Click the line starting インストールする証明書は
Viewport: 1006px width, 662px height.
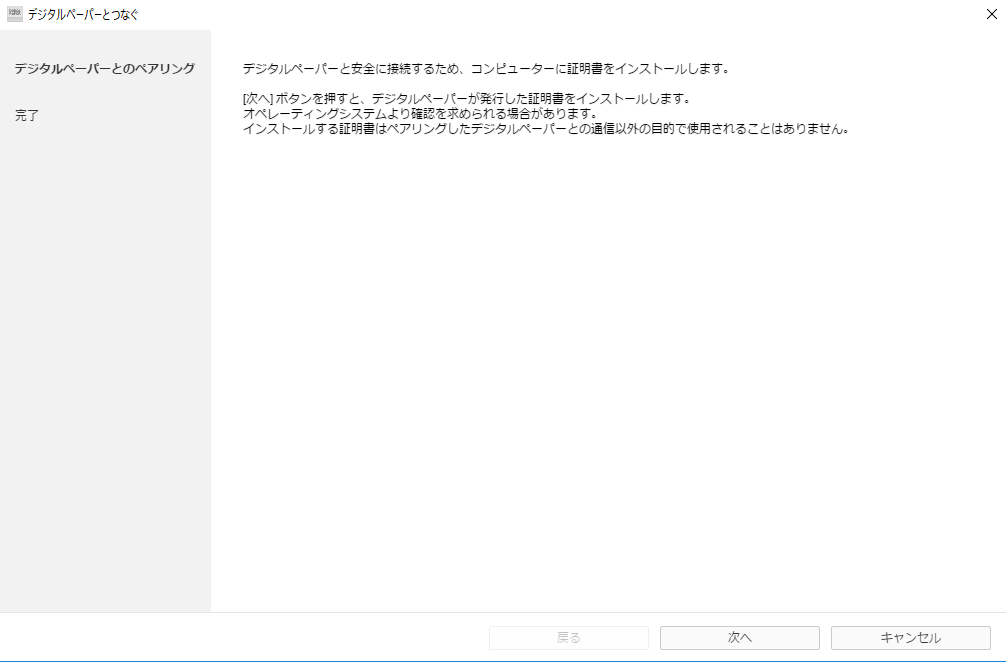pos(546,128)
